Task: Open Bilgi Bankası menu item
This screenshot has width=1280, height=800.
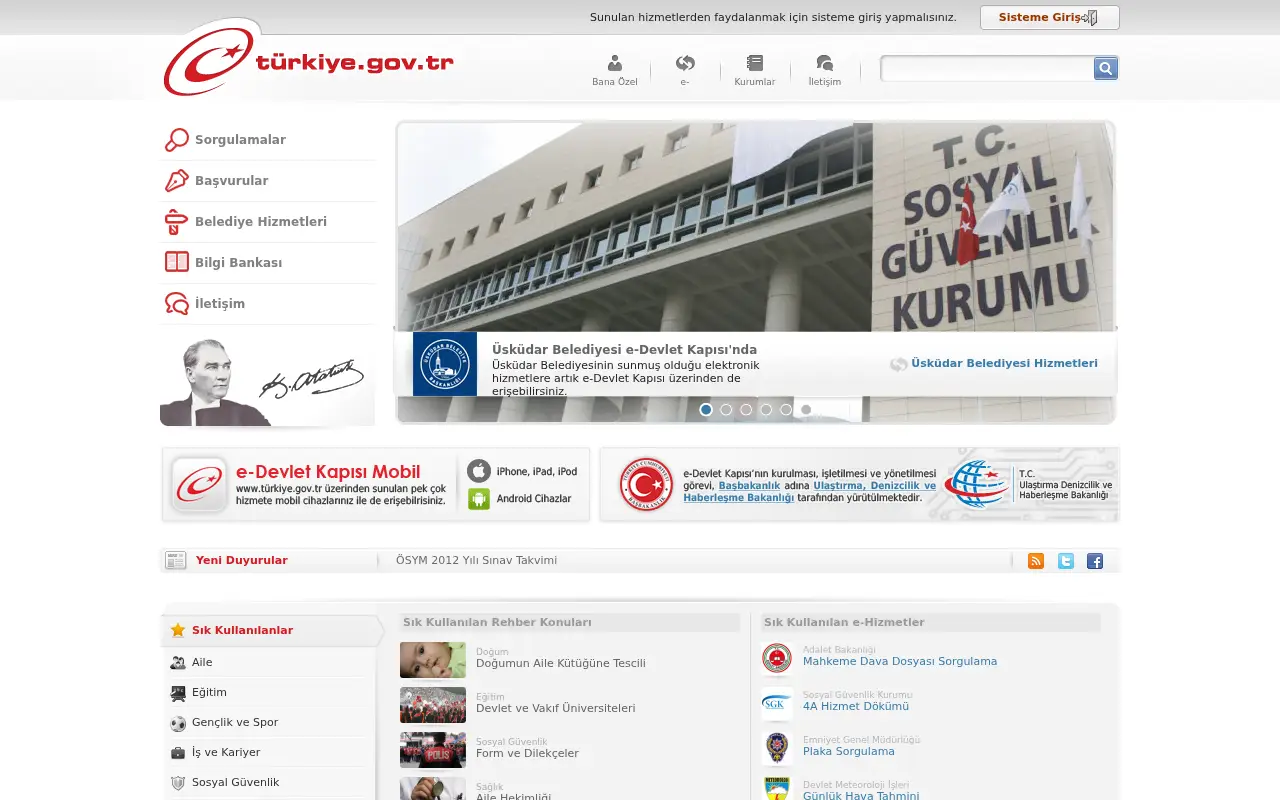Action: click(268, 263)
